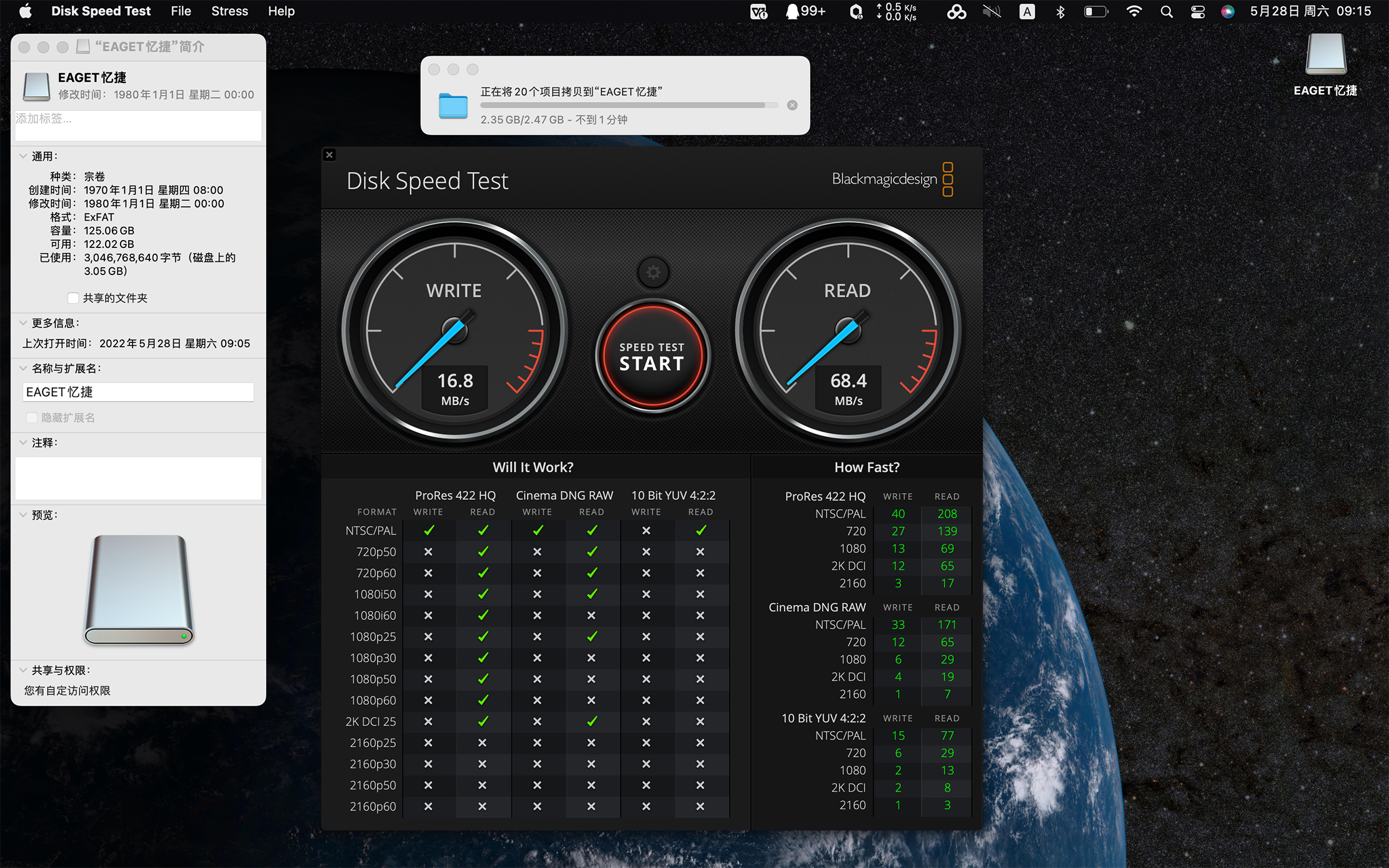Click the ExFAT format value

(x=99, y=217)
